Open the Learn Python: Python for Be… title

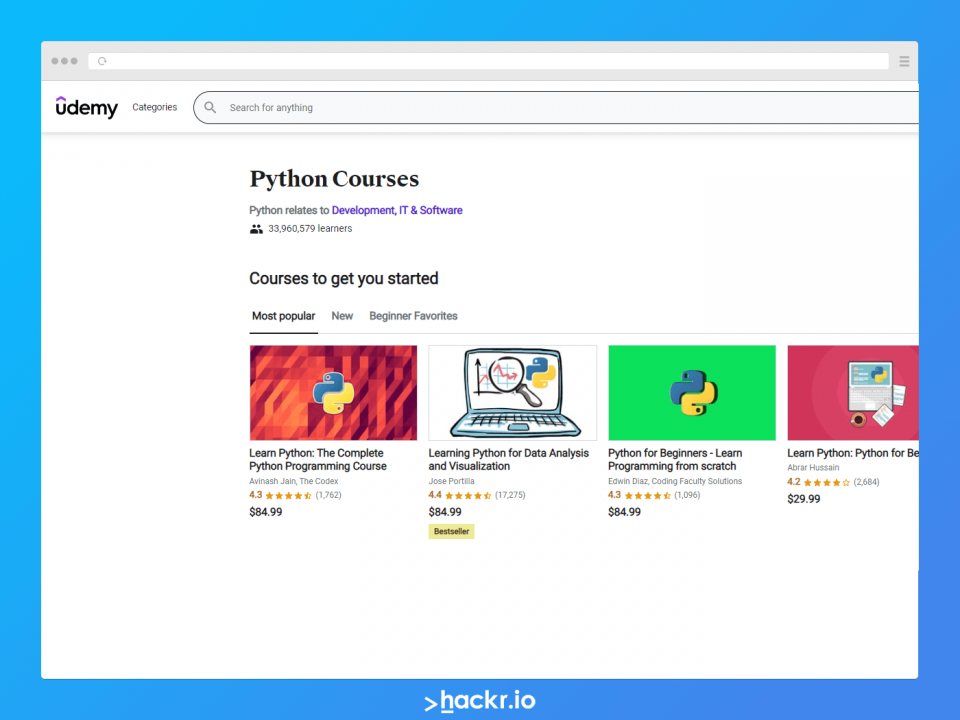point(853,453)
